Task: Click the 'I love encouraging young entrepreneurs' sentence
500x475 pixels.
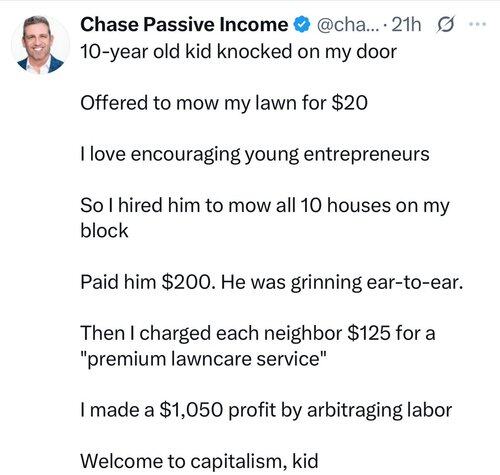Action: click(255, 155)
